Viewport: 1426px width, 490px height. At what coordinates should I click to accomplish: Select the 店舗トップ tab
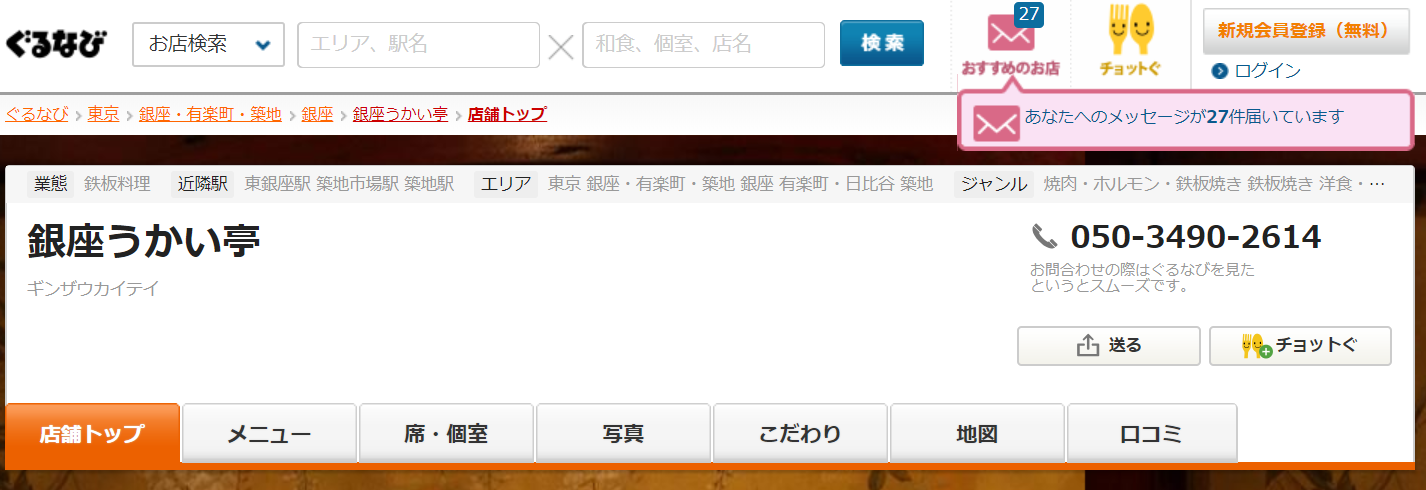(x=92, y=434)
